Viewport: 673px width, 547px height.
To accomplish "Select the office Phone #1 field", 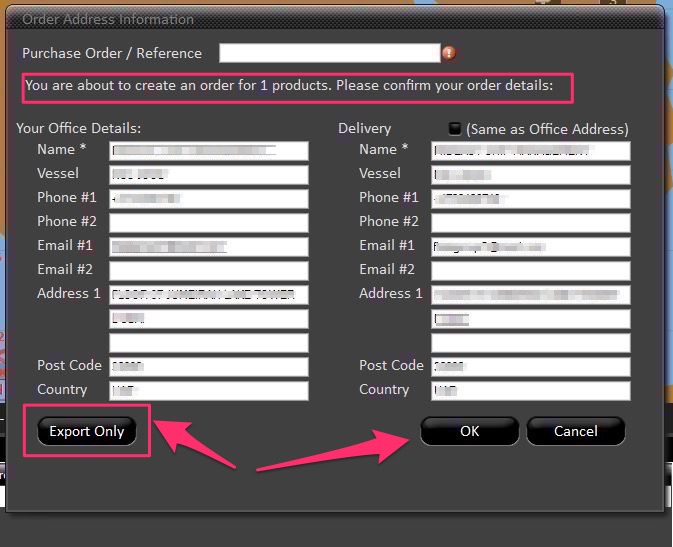I will click(x=208, y=198).
